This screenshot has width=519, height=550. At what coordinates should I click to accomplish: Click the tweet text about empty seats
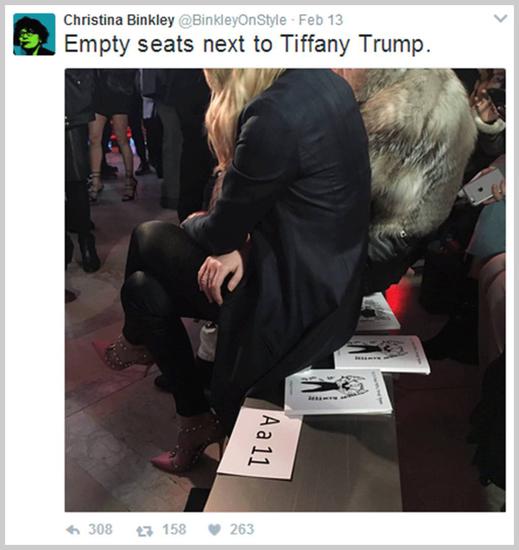pyautogui.click(x=247, y=45)
